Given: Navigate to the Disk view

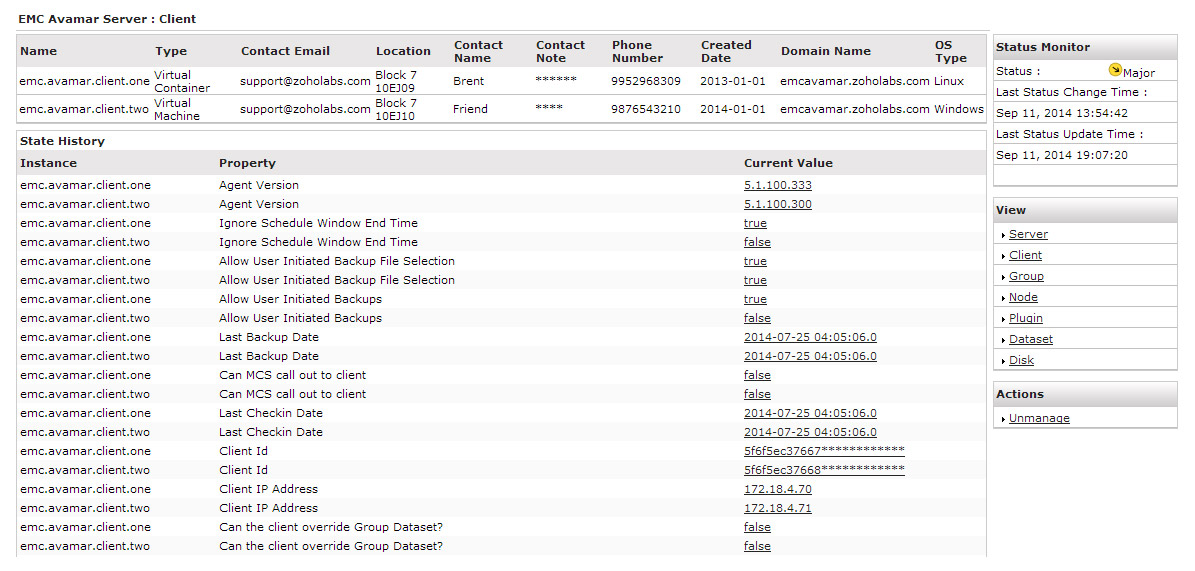Looking at the screenshot, I should tap(1021, 360).
